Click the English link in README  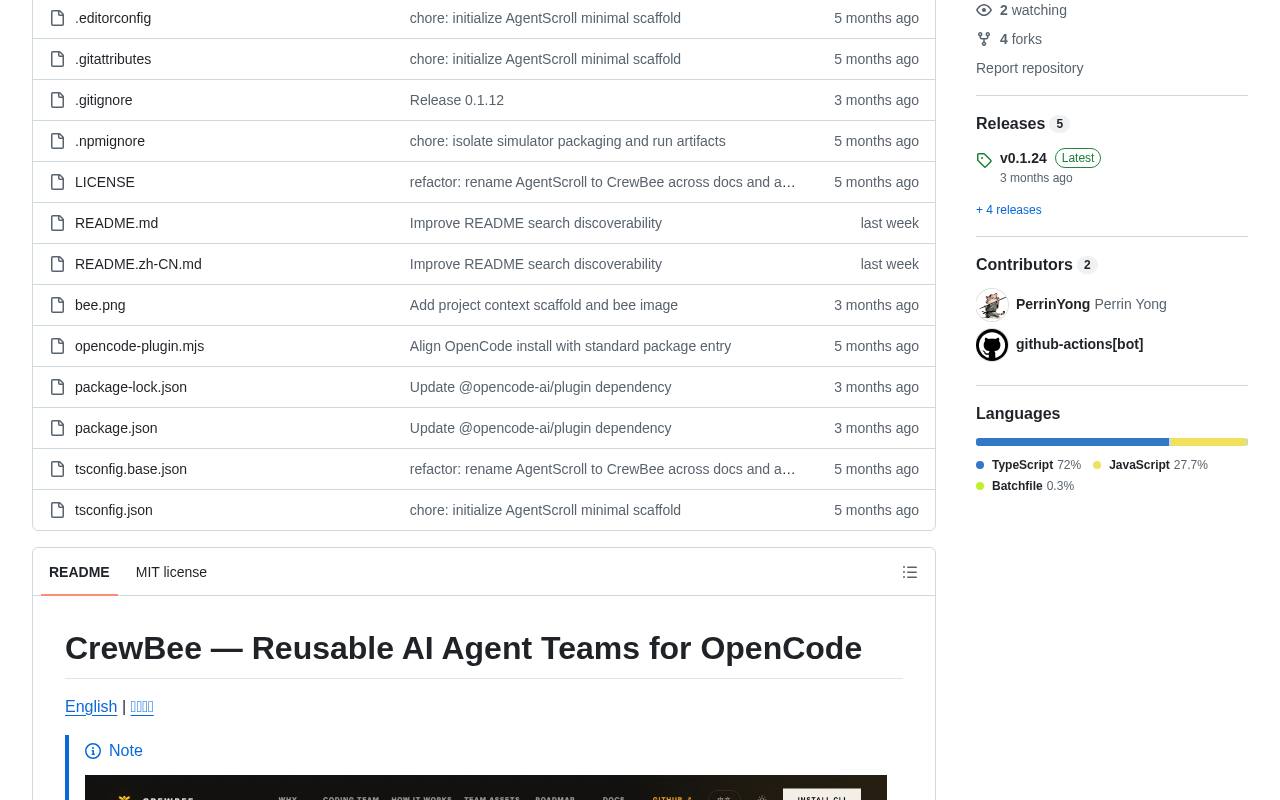91,707
